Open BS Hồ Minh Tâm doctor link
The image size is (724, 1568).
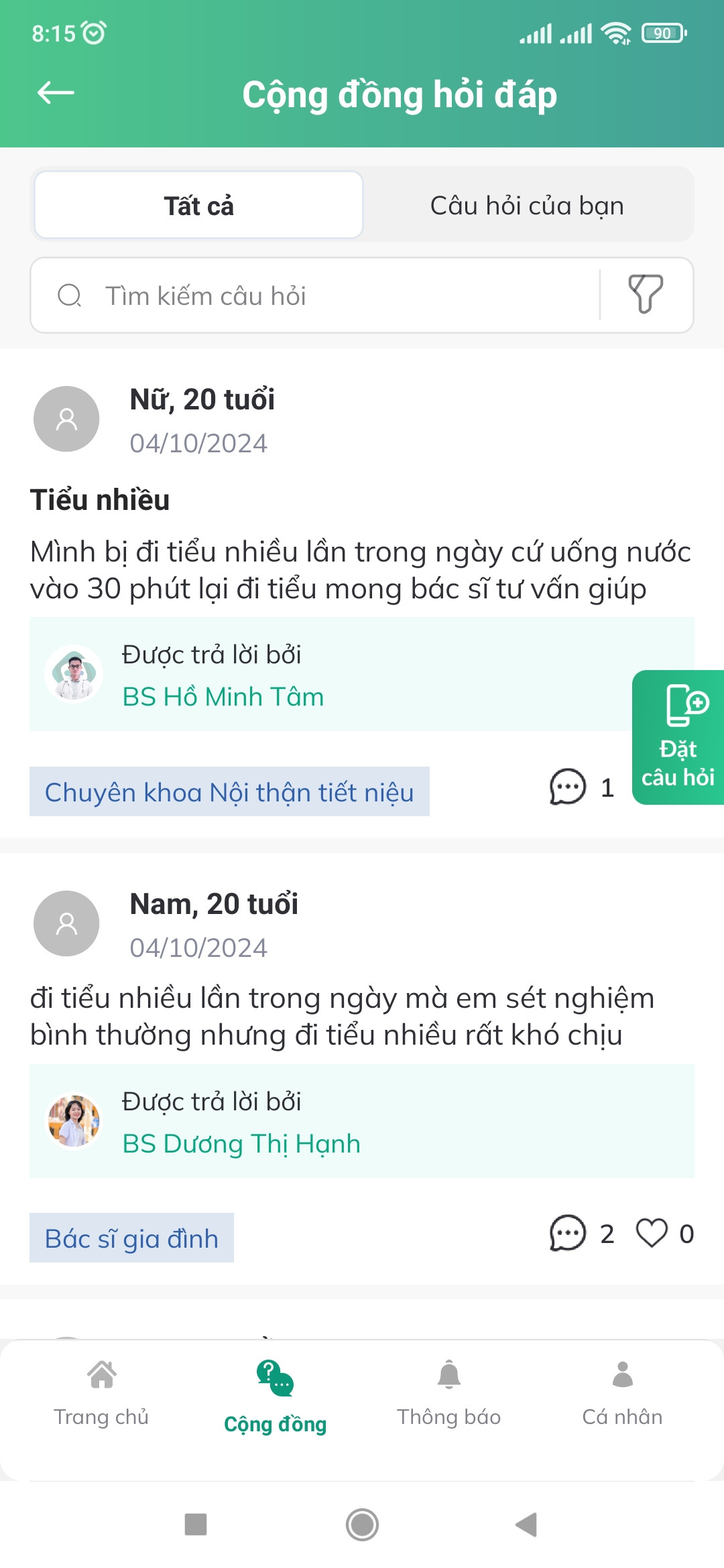click(223, 697)
